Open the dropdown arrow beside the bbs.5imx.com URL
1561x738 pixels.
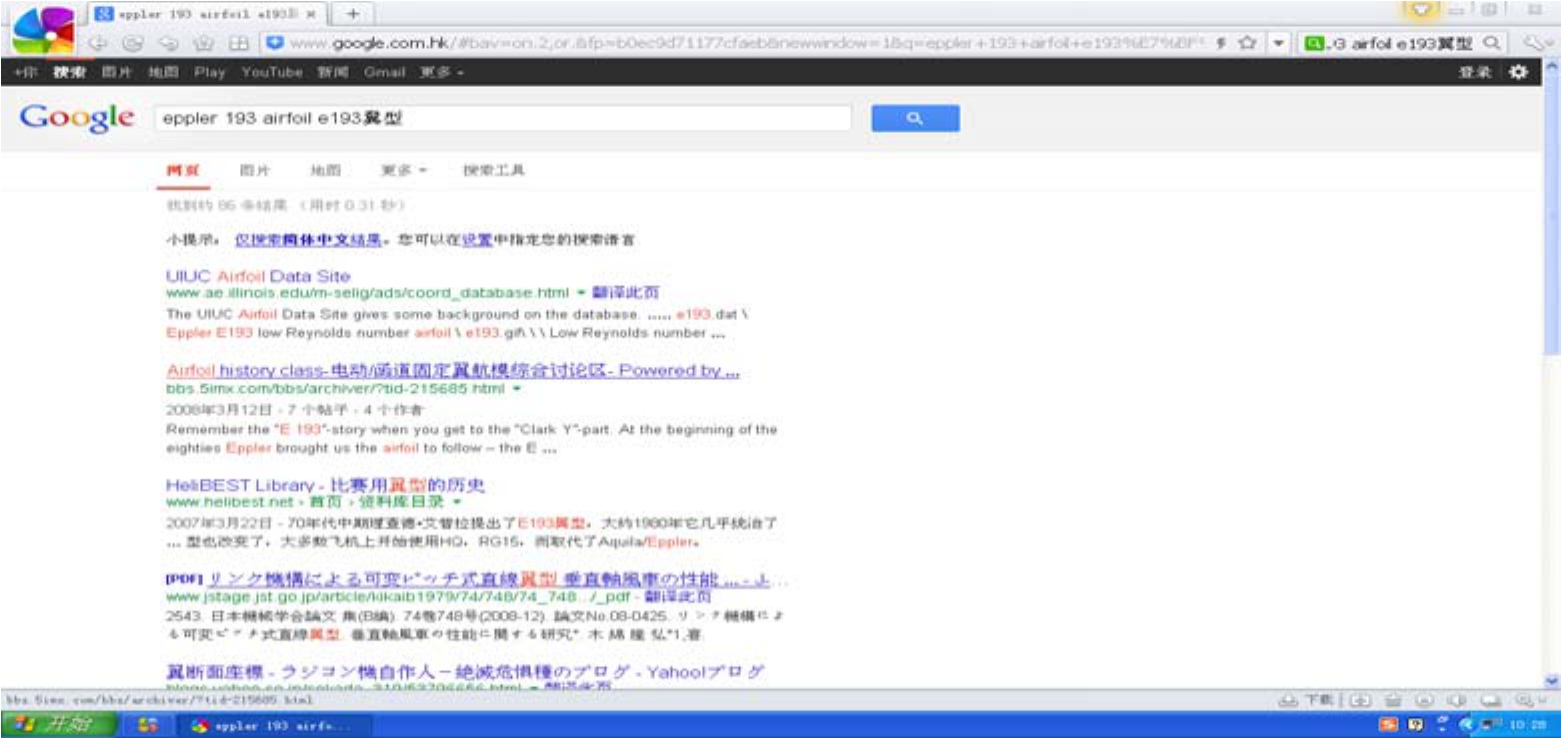click(517, 388)
